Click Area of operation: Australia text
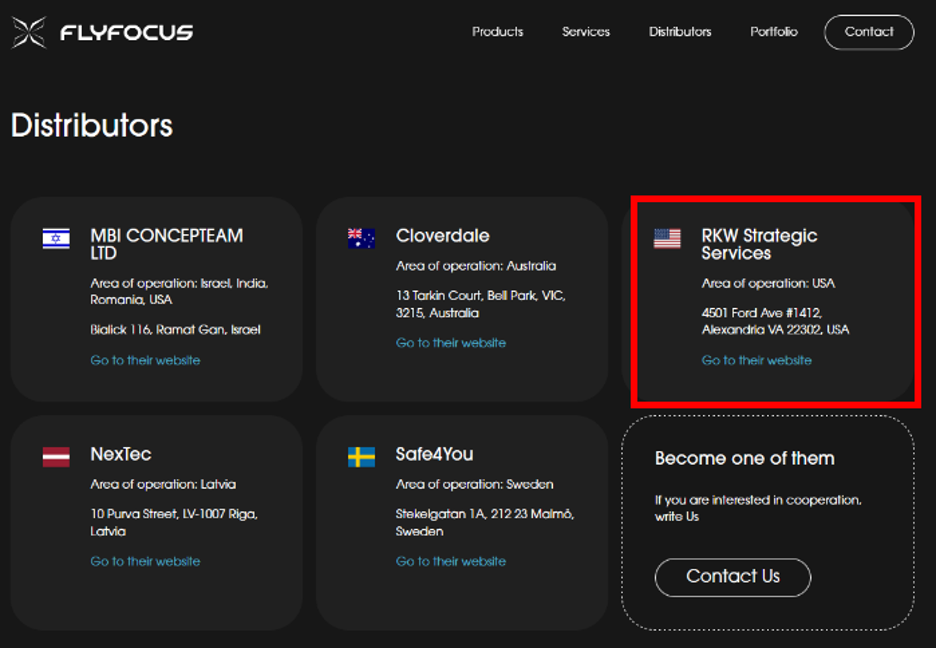 tap(476, 266)
